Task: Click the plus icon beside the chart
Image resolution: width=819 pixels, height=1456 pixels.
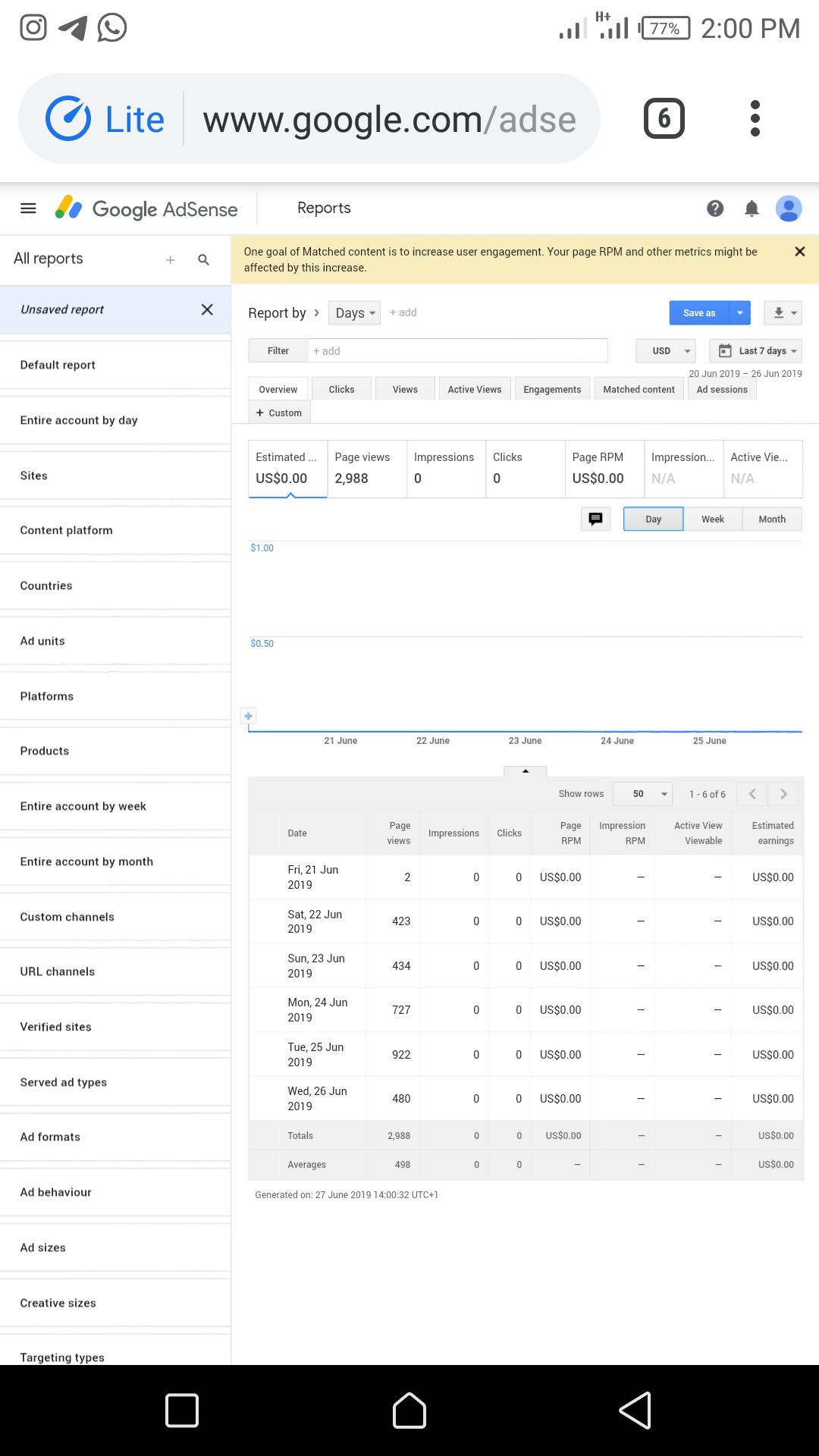Action: pyautogui.click(x=248, y=716)
